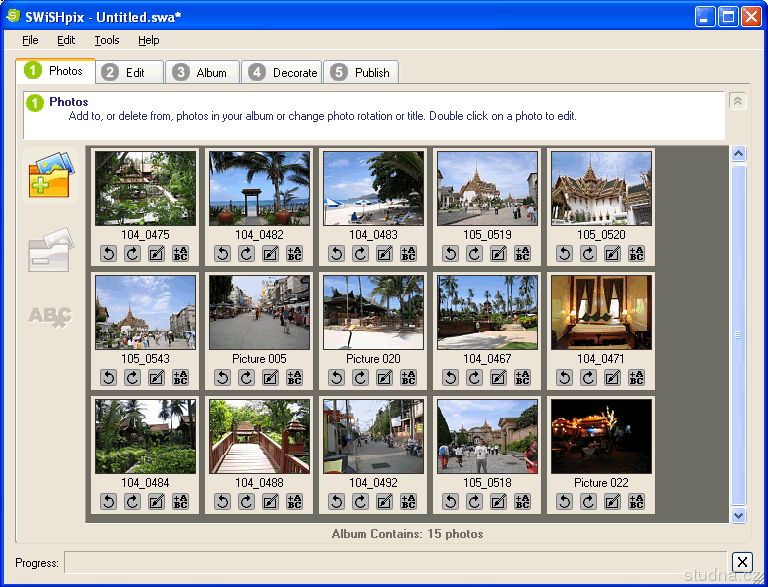Click the Add Photos folder icon
The width and height of the screenshot is (768, 587).
(50, 175)
